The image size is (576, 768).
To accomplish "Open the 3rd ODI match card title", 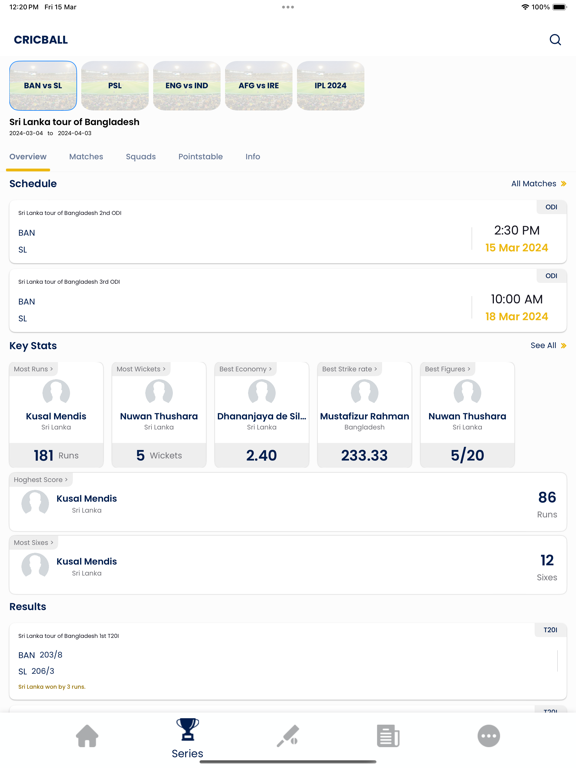I will (x=69, y=282).
